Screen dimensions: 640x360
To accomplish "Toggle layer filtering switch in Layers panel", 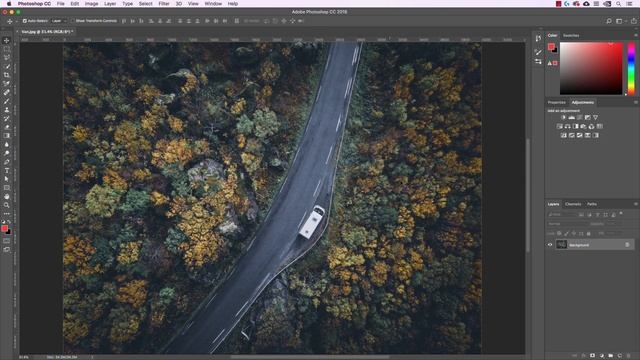I will click(x=621, y=213).
